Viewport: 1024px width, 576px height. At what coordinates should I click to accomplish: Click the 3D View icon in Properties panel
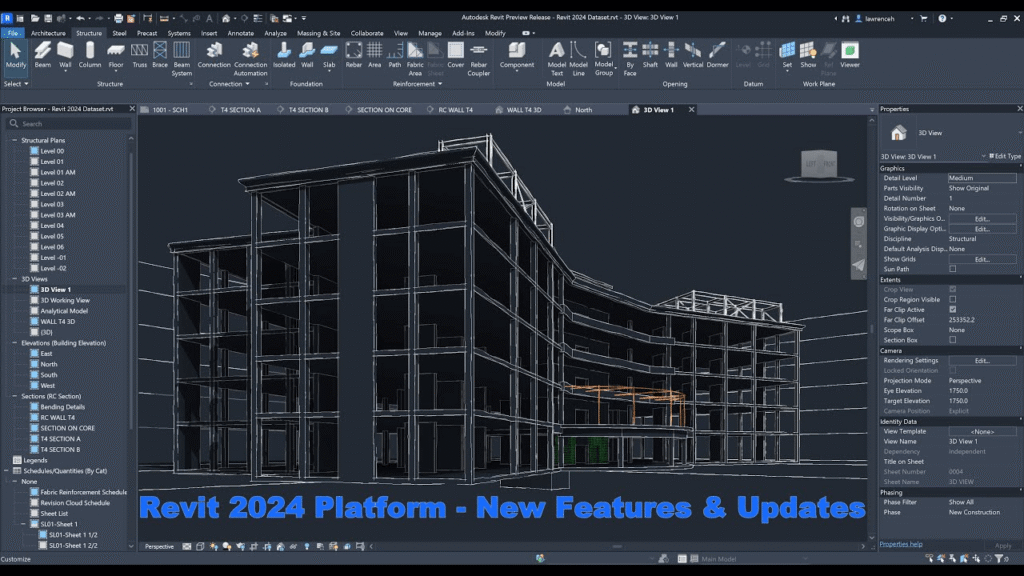coord(898,131)
